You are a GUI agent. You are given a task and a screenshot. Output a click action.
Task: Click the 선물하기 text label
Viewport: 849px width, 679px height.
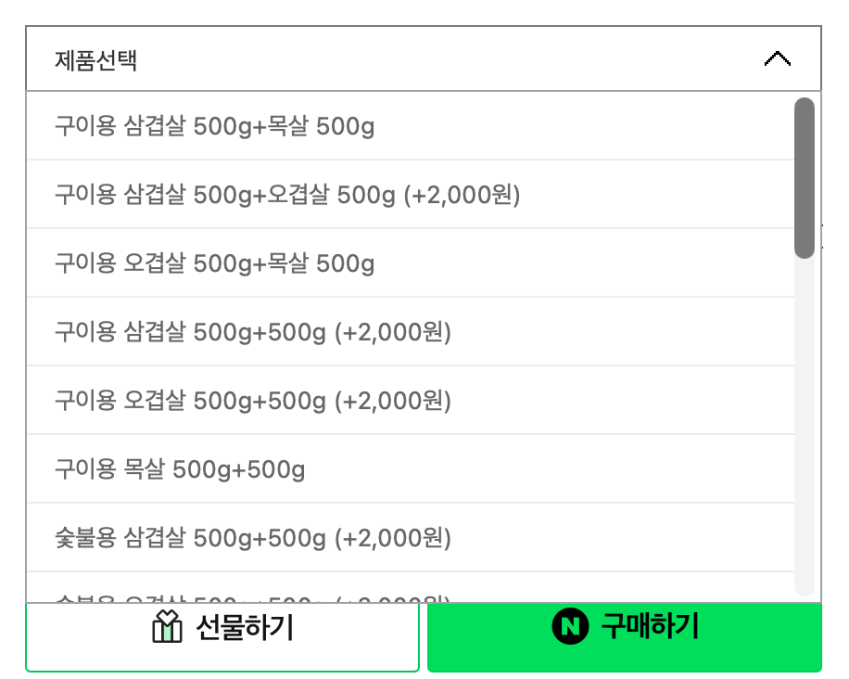[245, 628]
